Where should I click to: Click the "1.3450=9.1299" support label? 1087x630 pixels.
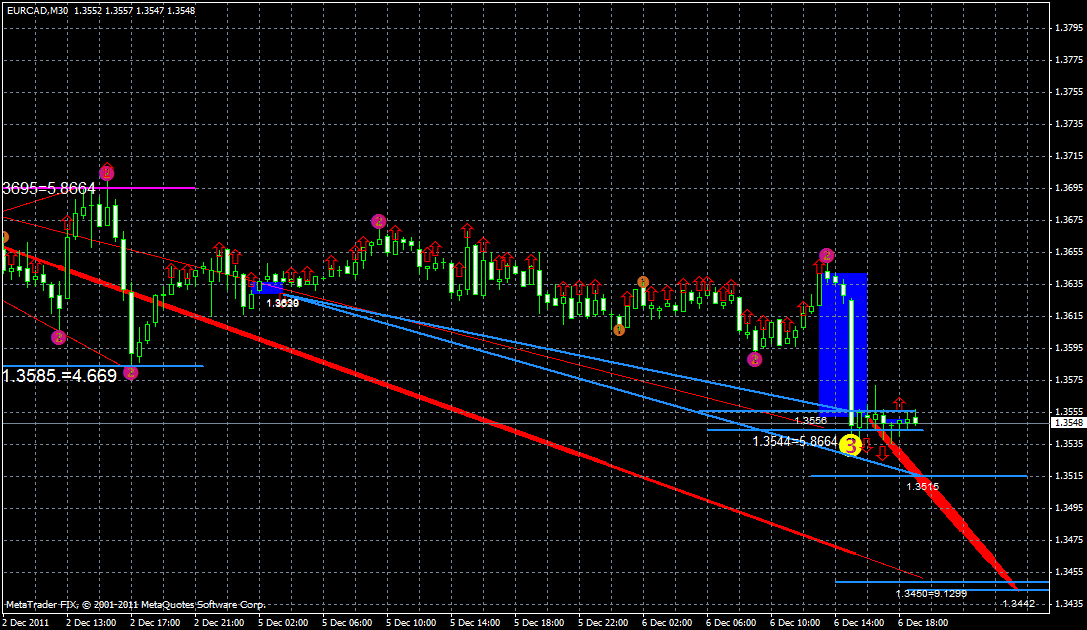tap(930, 592)
